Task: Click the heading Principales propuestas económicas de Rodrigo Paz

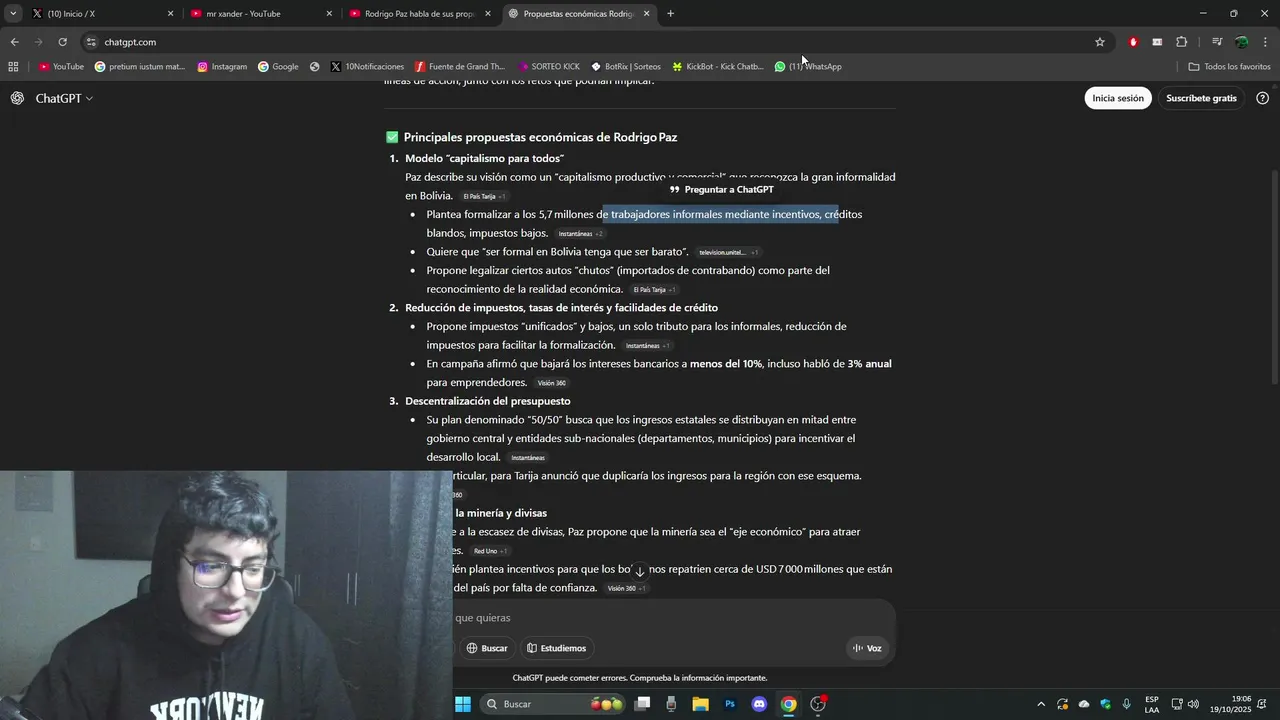Action: [x=540, y=137]
